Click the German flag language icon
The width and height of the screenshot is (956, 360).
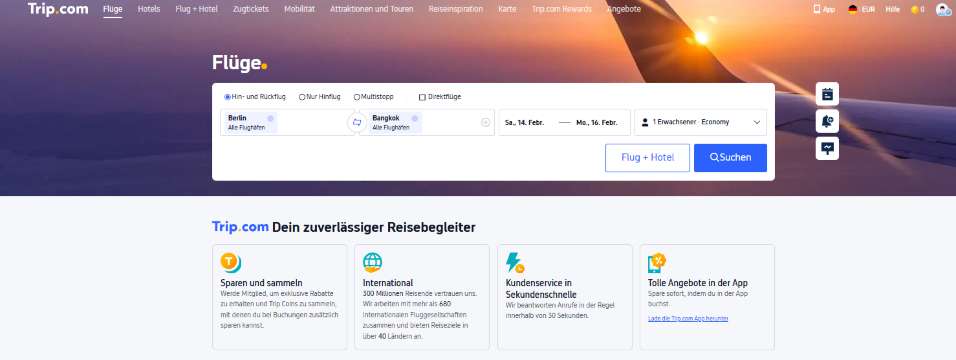coord(852,9)
